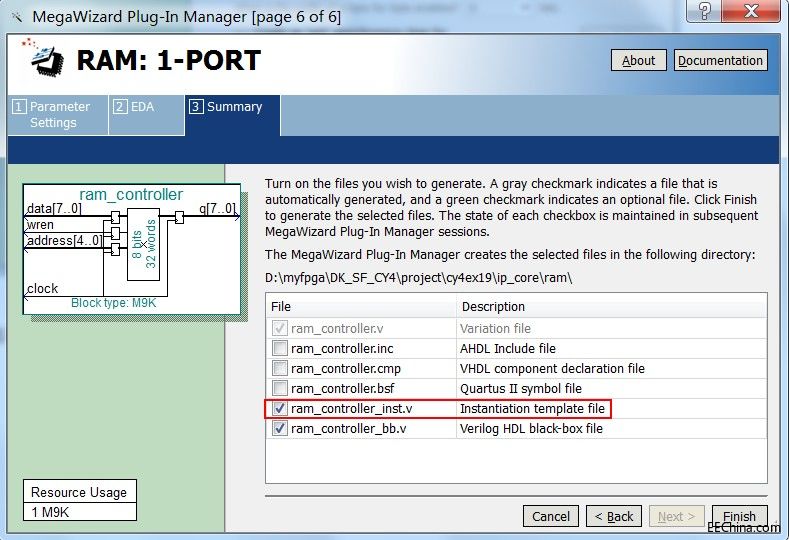Select the 'AHDL Include file' description
The height and width of the screenshot is (540, 789).
coord(508,349)
